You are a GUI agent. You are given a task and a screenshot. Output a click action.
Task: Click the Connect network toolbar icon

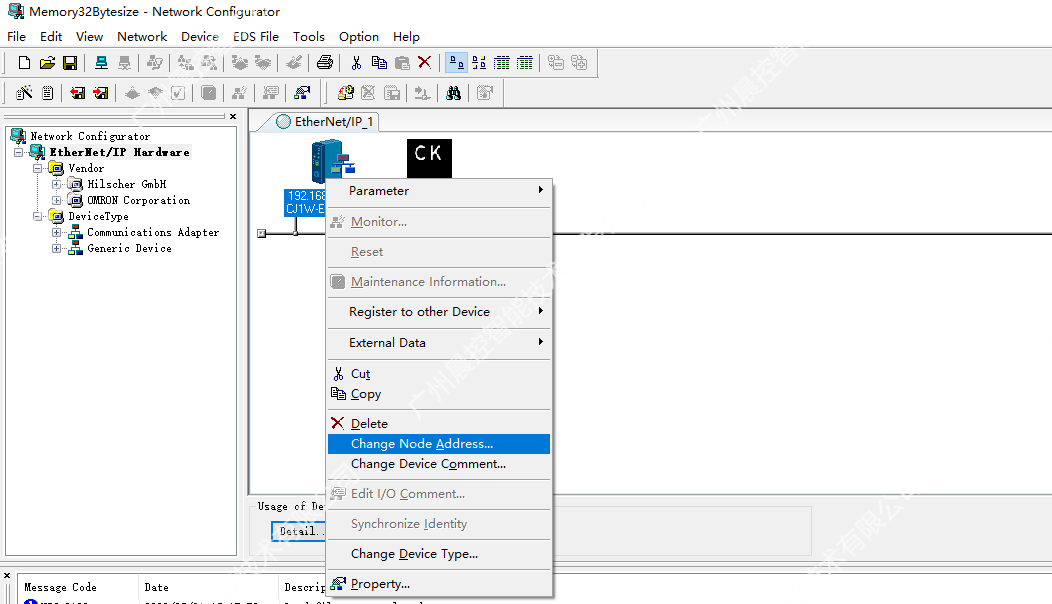101,63
